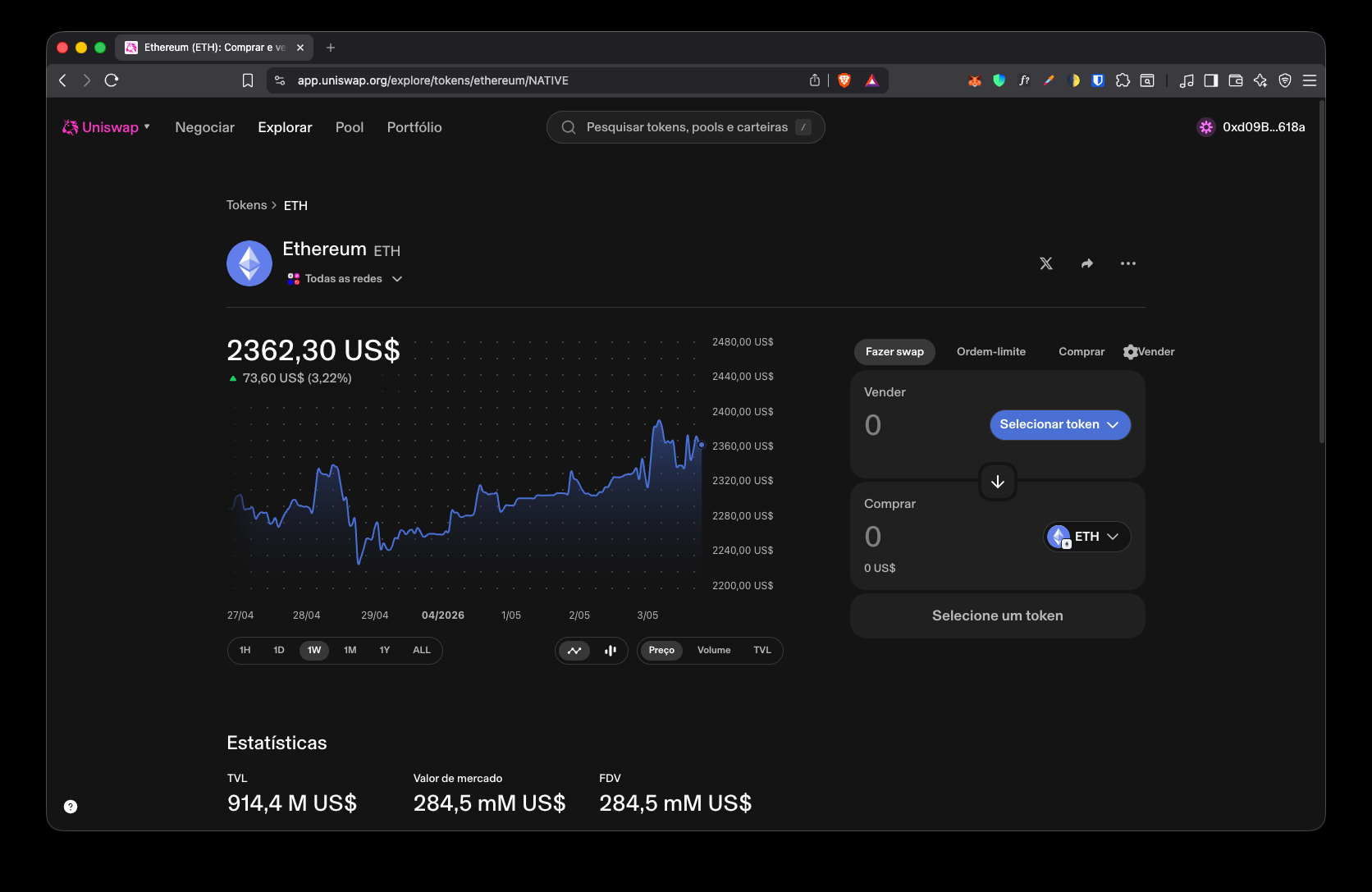Select the 1M chart timeframe

(x=350, y=650)
